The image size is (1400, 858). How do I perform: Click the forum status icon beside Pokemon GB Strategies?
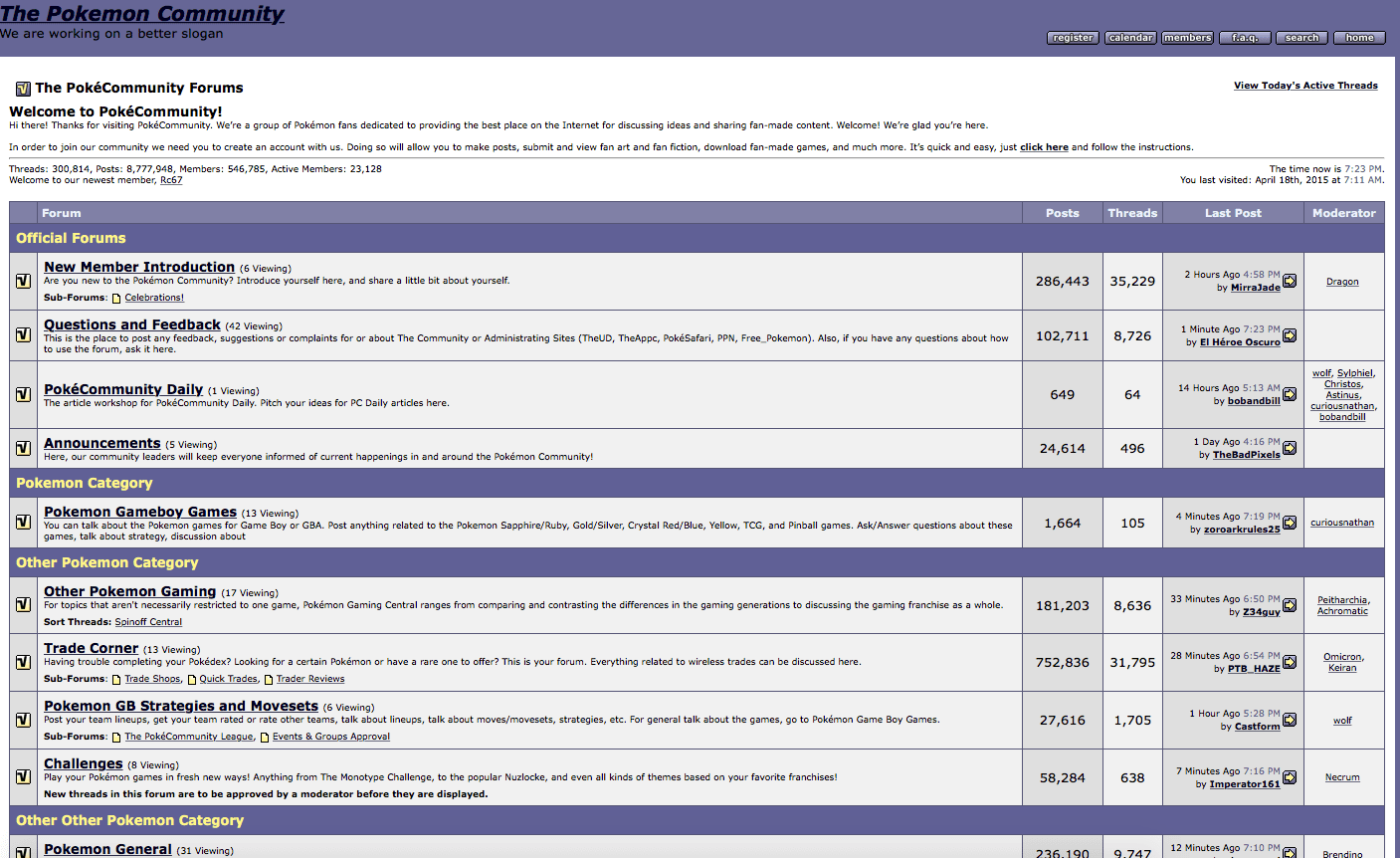(23, 720)
